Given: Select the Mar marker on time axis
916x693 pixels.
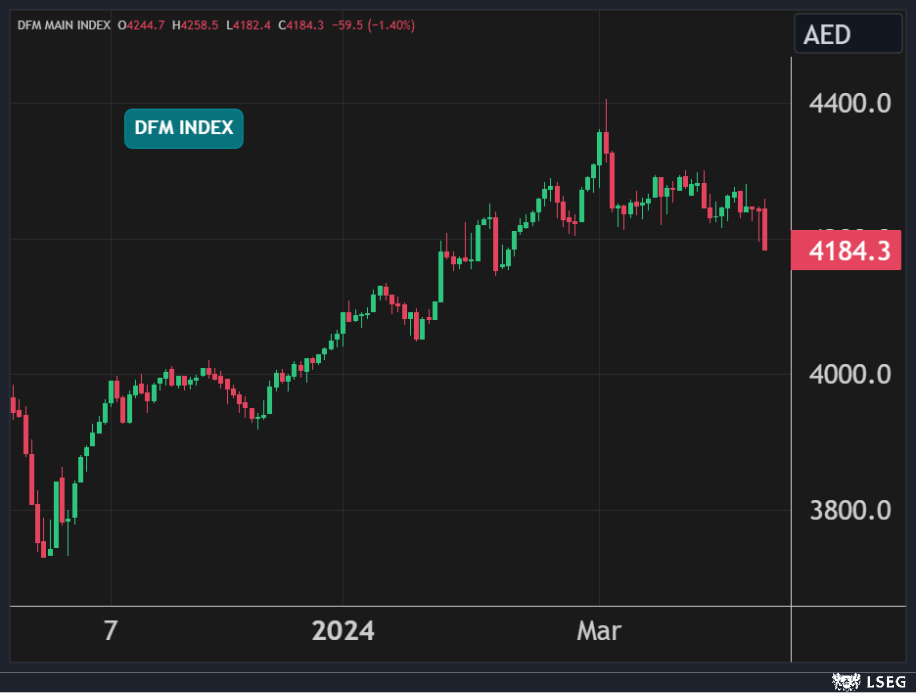Looking at the screenshot, I should click(x=598, y=631).
